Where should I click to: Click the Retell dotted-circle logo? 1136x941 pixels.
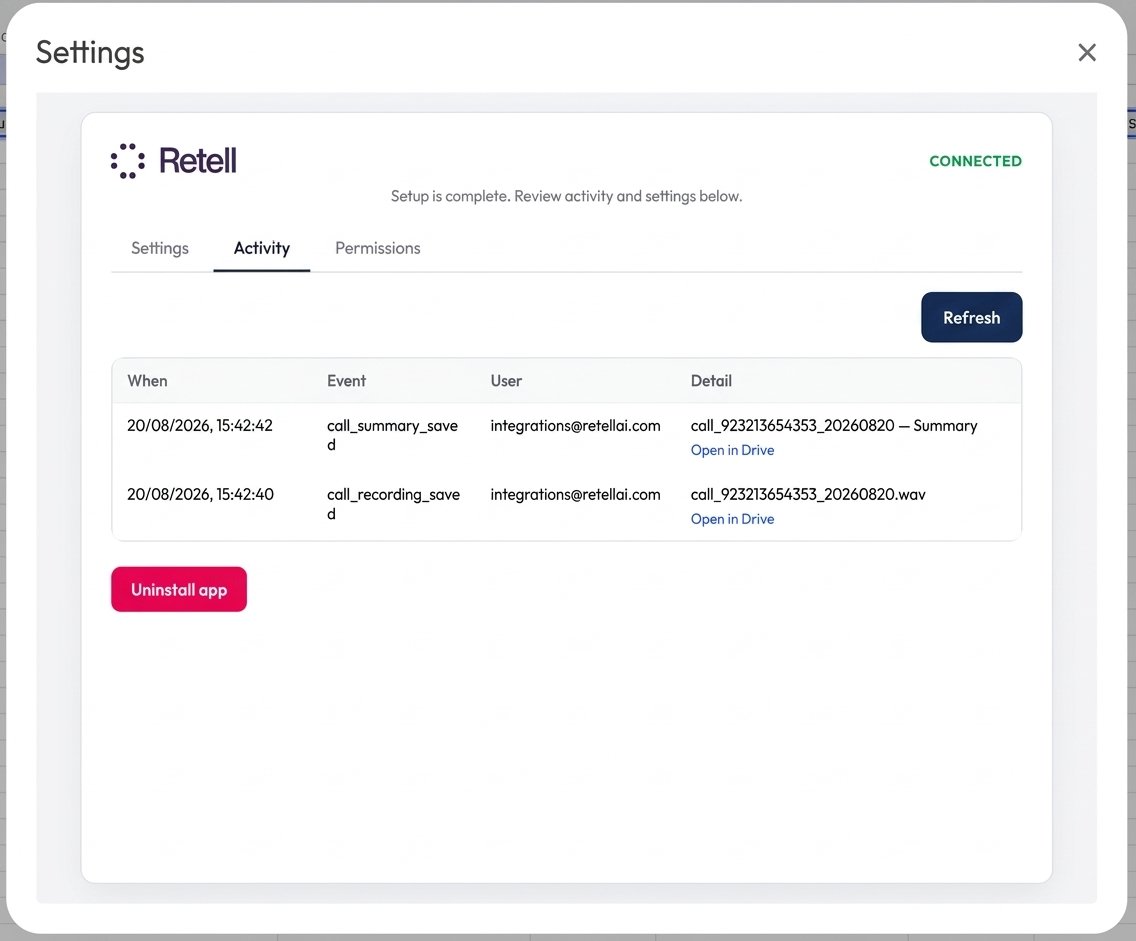(x=128, y=161)
